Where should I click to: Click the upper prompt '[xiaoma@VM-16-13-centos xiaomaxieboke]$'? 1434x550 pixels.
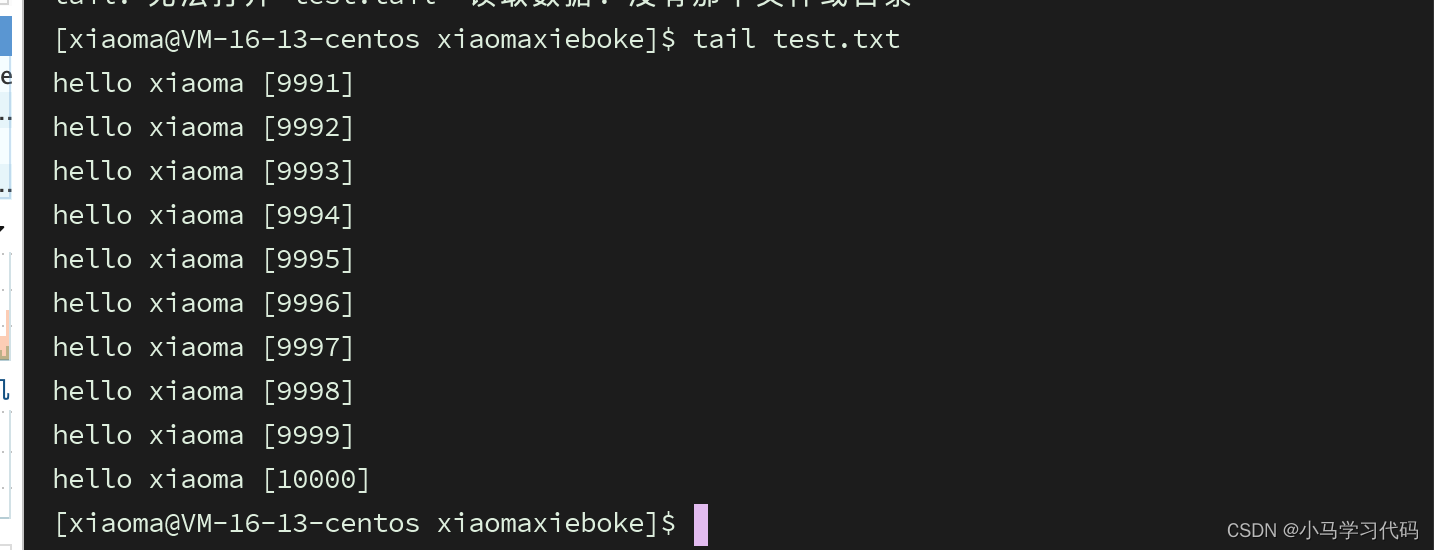(x=365, y=40)
